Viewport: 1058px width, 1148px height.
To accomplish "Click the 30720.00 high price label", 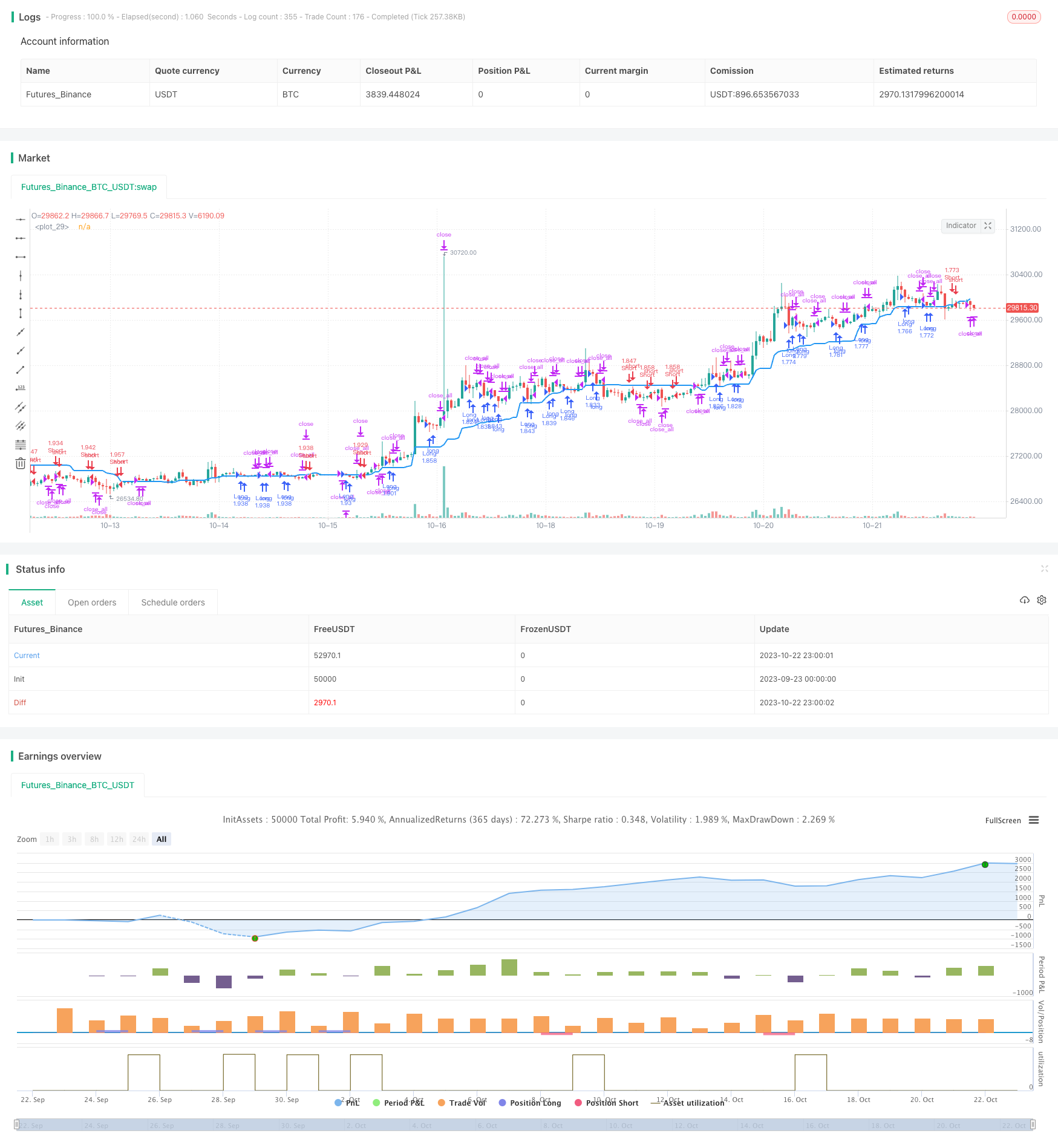I will [463, 252].
